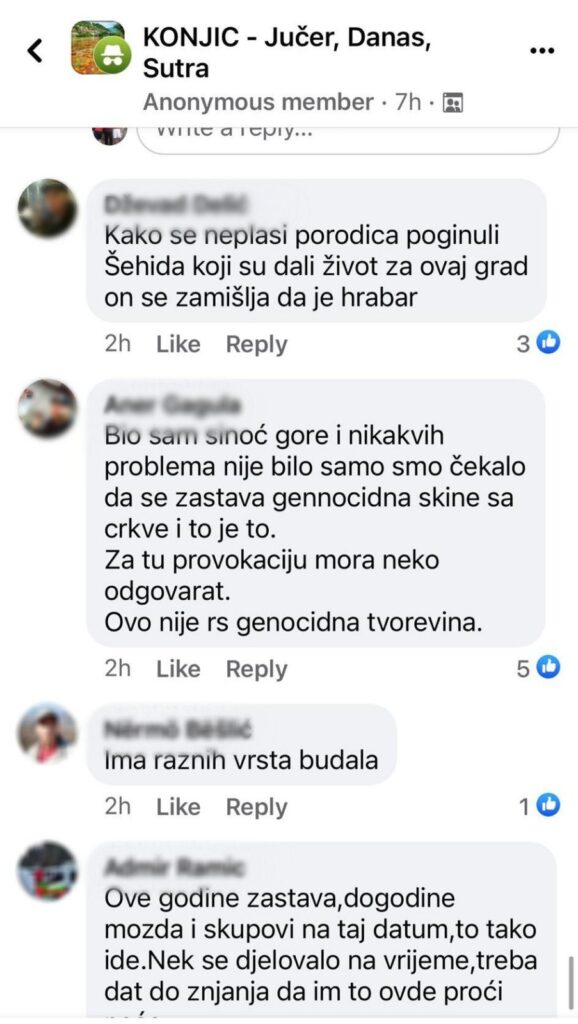Like the comment mentioning 'zastava gennocidna'
Screen dimensions: 578x1024
178,669
